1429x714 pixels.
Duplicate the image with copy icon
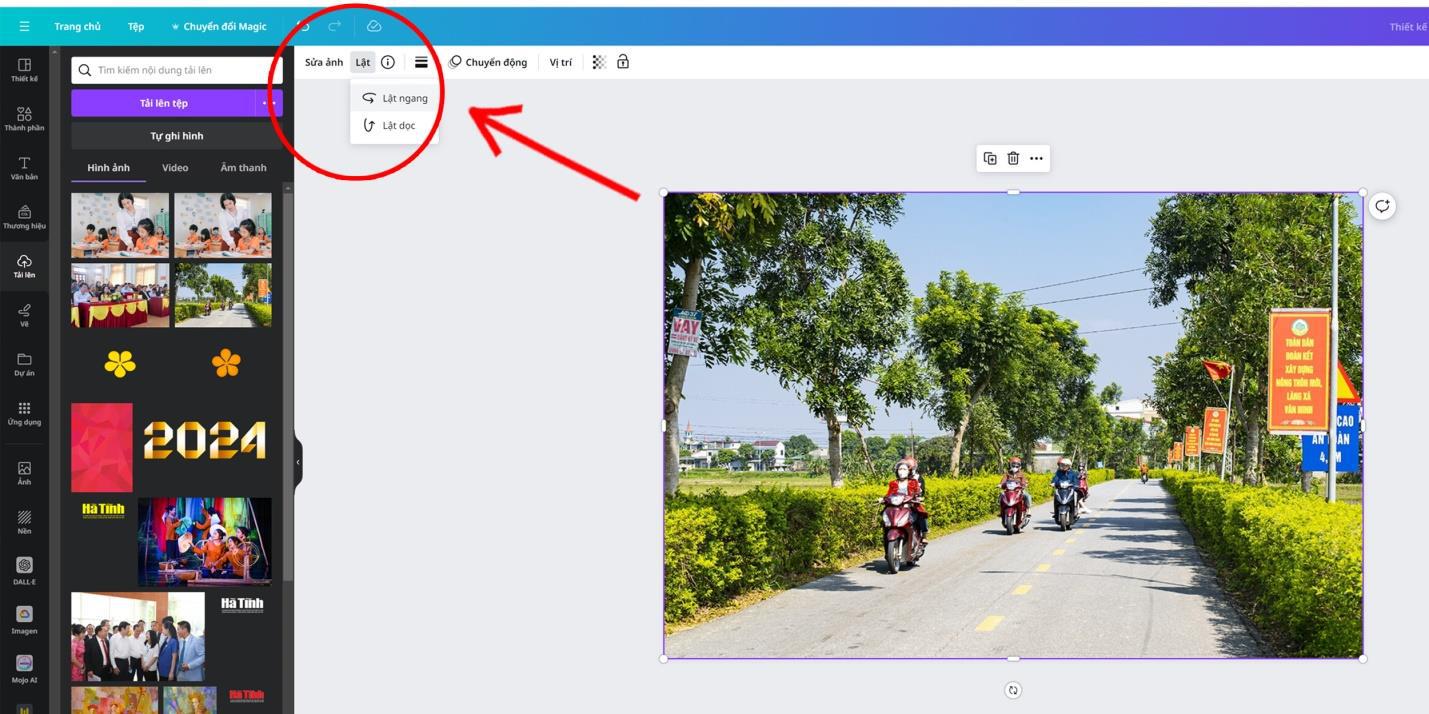(x=990, y=158)
